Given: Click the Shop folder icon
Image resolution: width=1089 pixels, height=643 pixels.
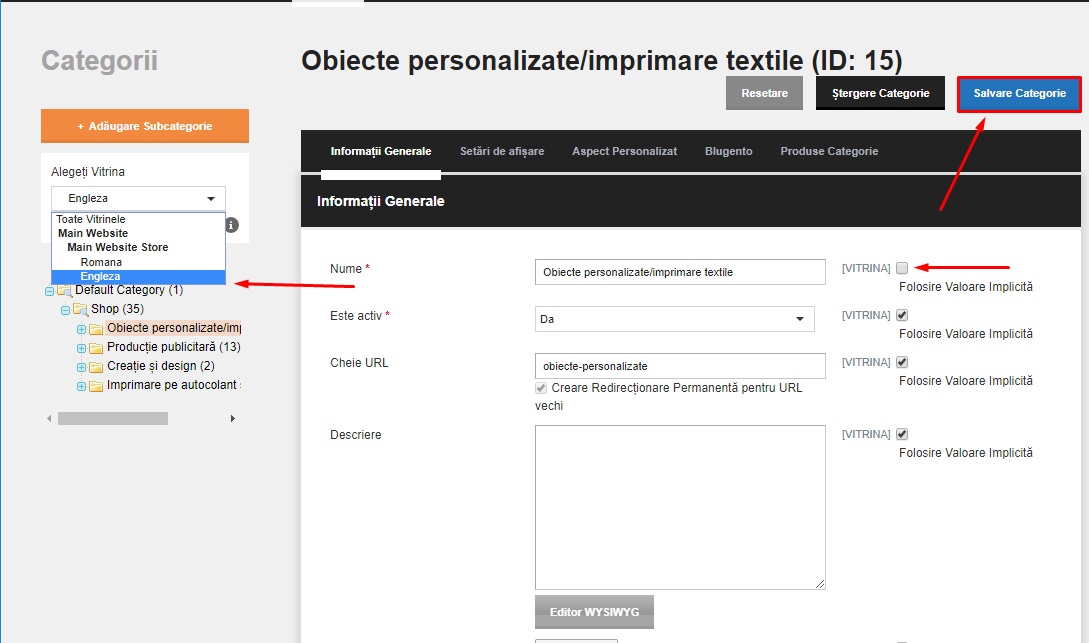Looking at the screenshot, I should [81, 309].
